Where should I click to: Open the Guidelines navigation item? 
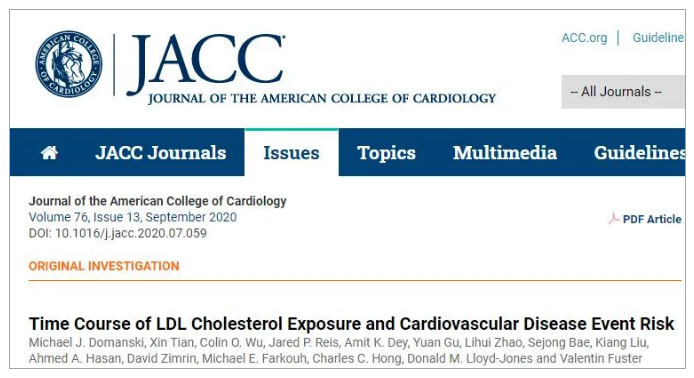click(x=639, y=153)
